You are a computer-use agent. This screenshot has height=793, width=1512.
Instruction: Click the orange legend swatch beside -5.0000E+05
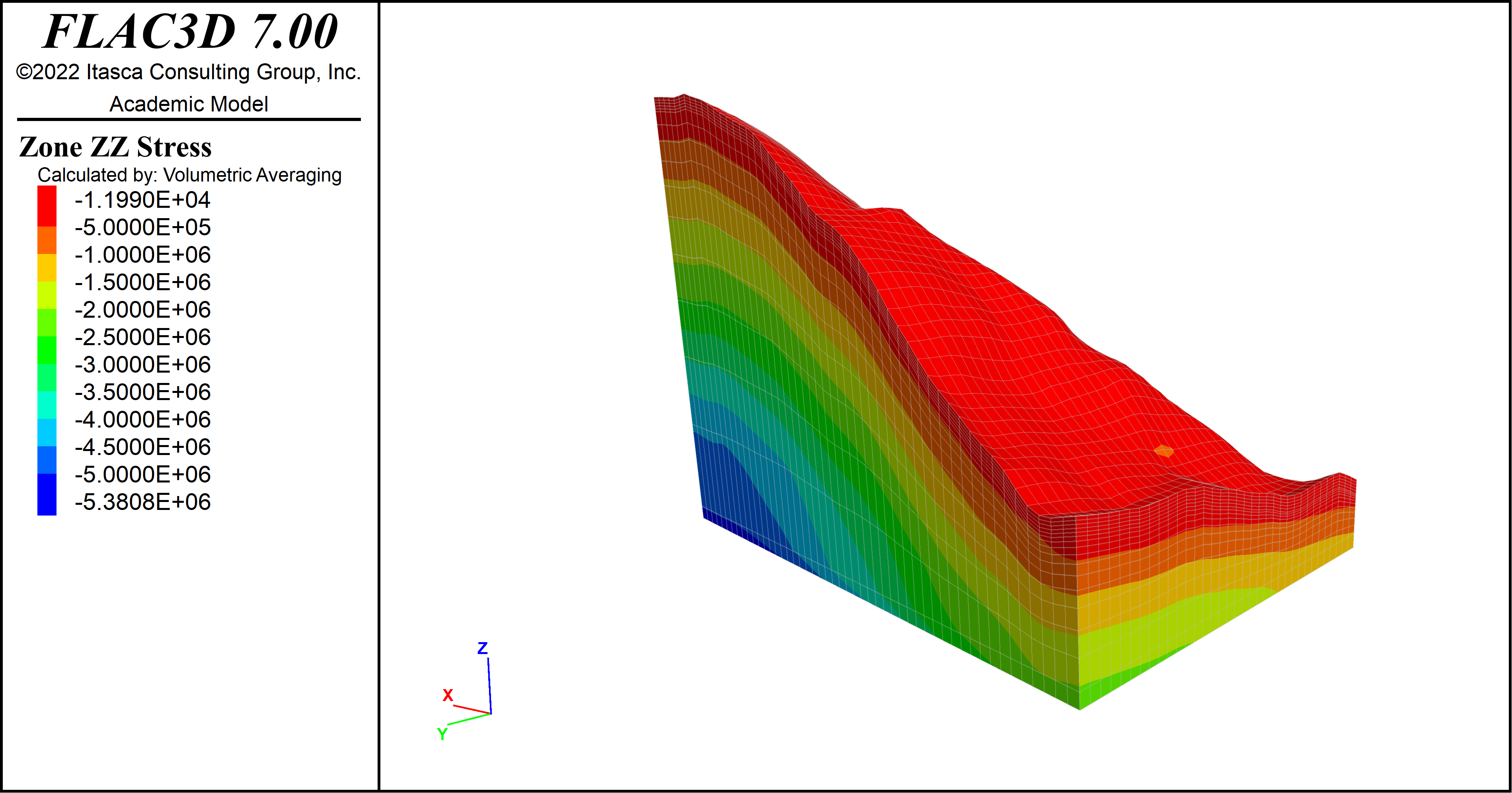(47, 240)
